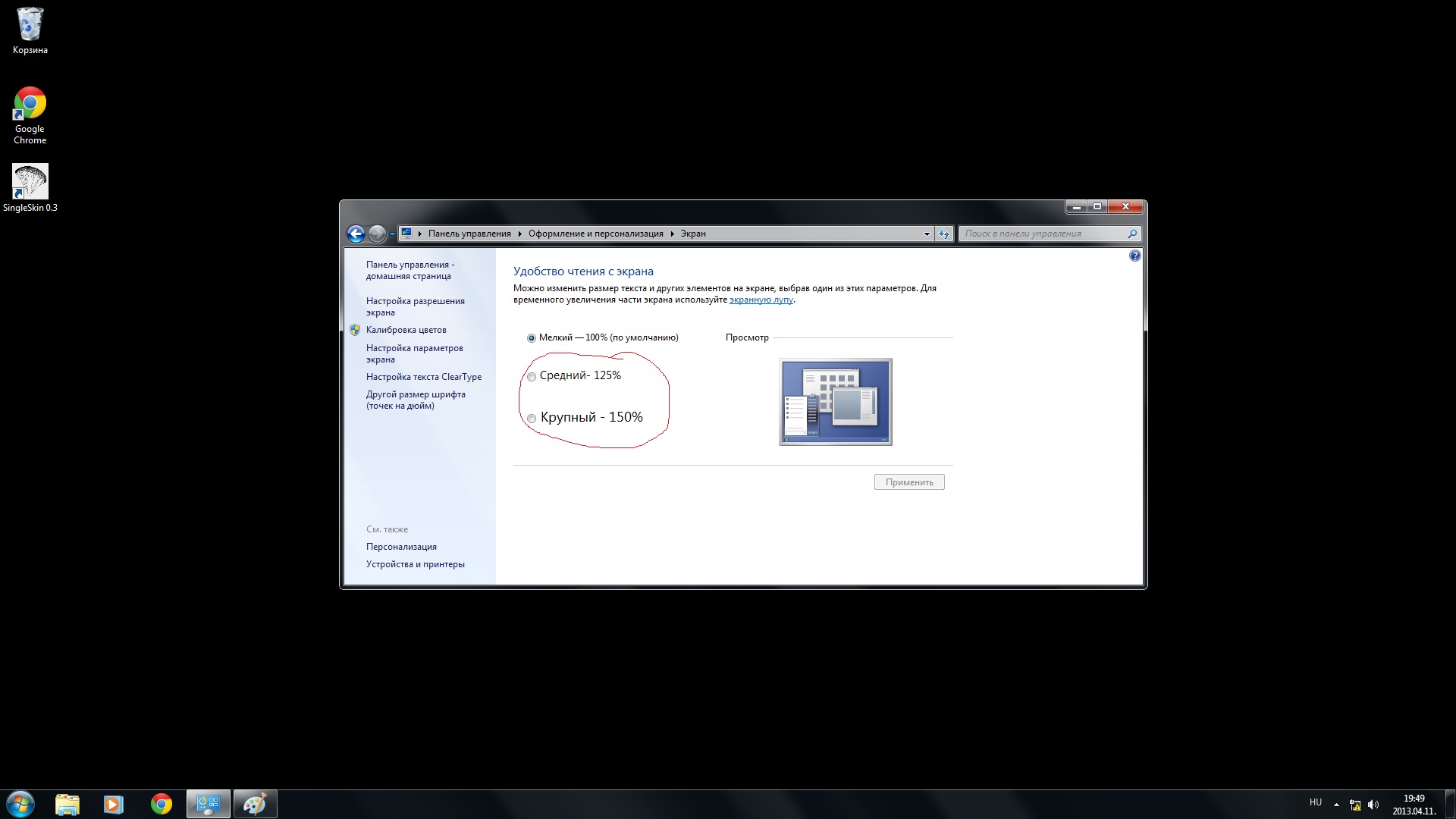Select the Мелкий 100% radio option
Screen dimensions: 1456x819
[x=532, y=338]
